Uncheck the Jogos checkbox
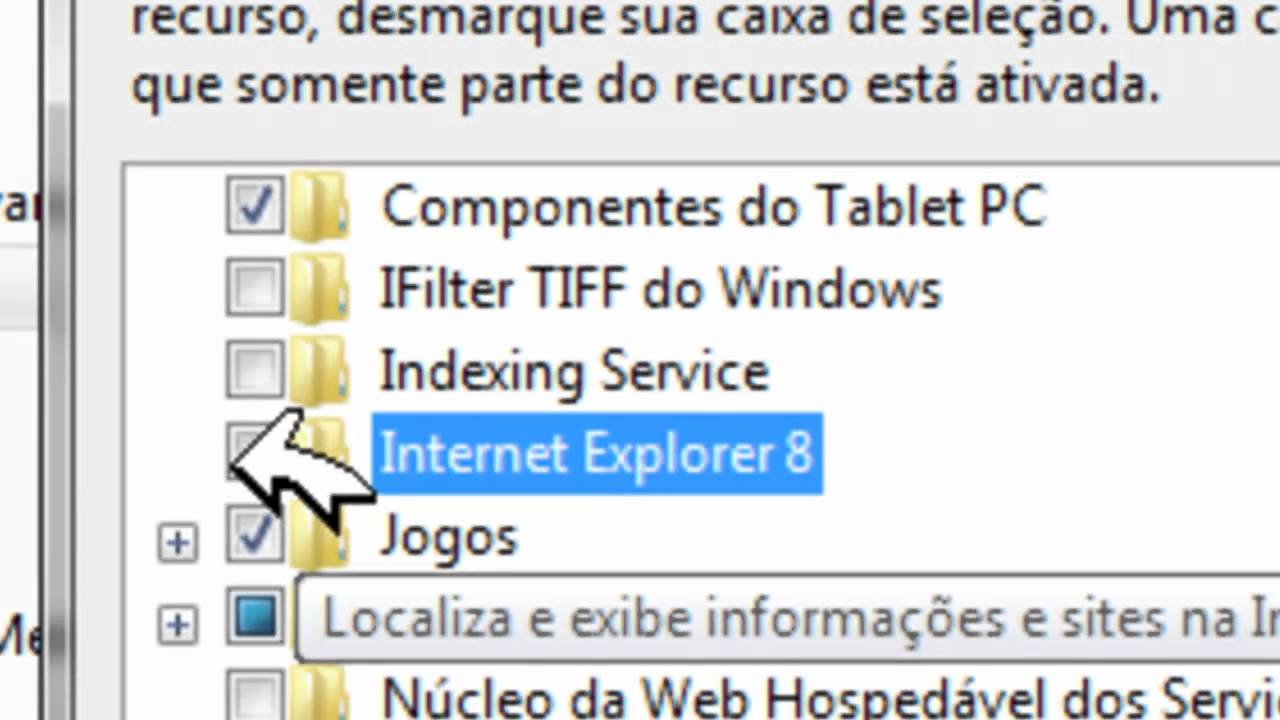The image size is (1280, 720). click(x=255, y=537)
